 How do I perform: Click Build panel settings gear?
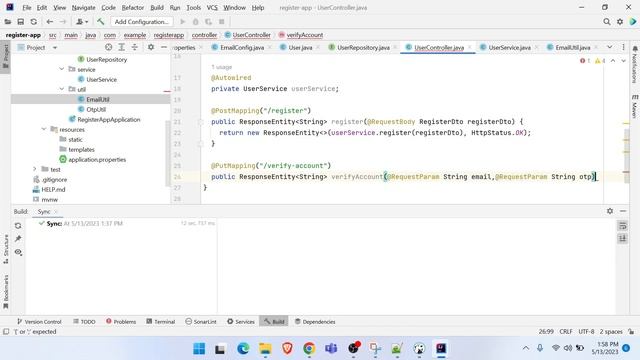(609, 211)
